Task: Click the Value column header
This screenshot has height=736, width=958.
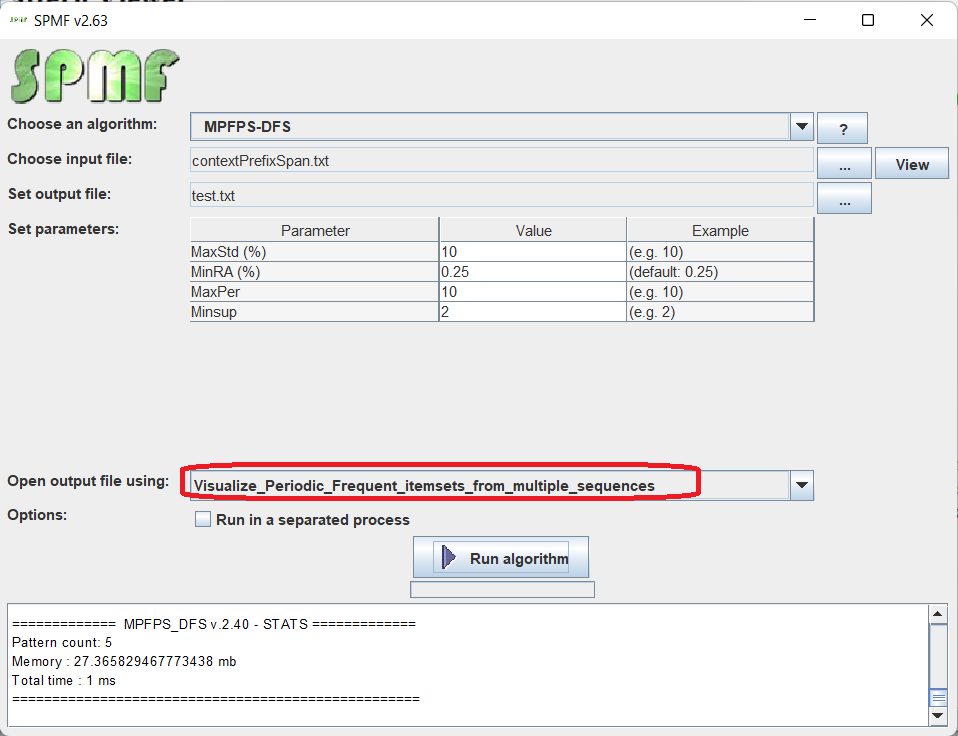Action: tap(532, 230)
